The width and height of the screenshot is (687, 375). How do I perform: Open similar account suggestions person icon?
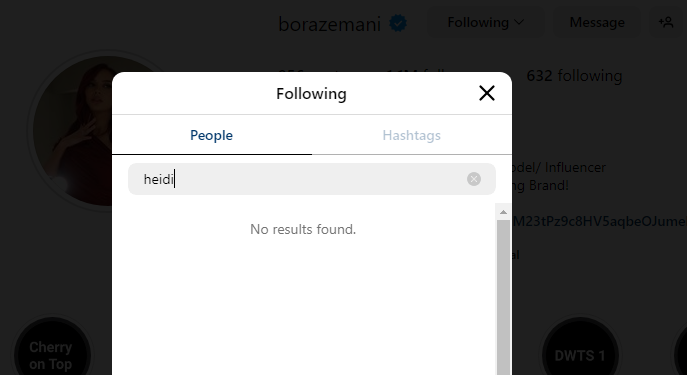point(666,22)
